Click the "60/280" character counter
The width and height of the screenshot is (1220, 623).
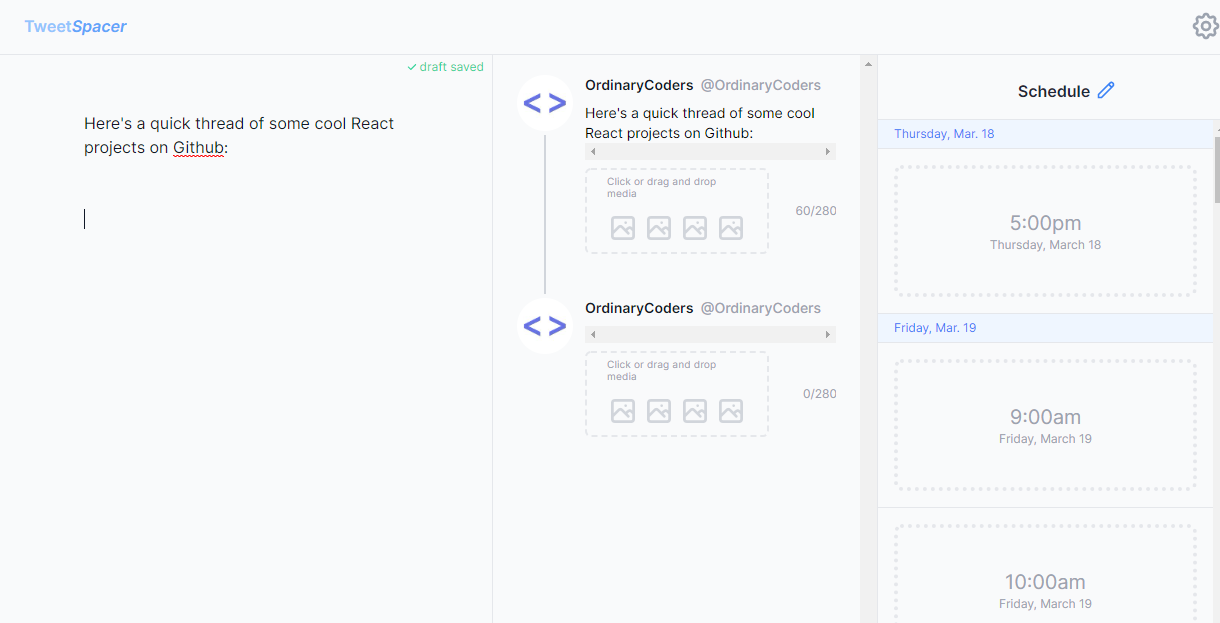click(x=816, y=211)
